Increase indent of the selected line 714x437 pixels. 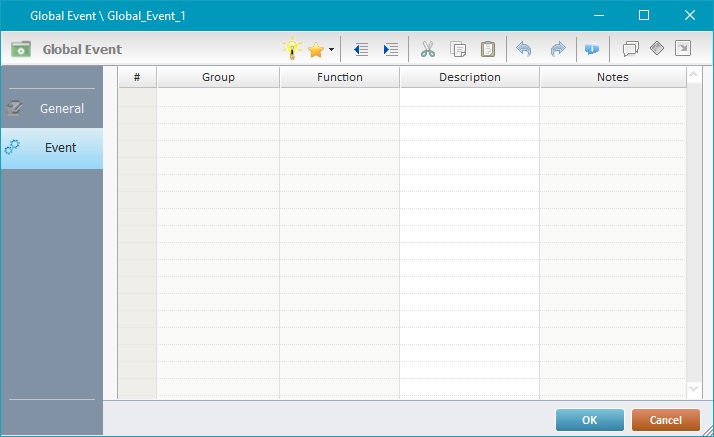pos(391,49)
